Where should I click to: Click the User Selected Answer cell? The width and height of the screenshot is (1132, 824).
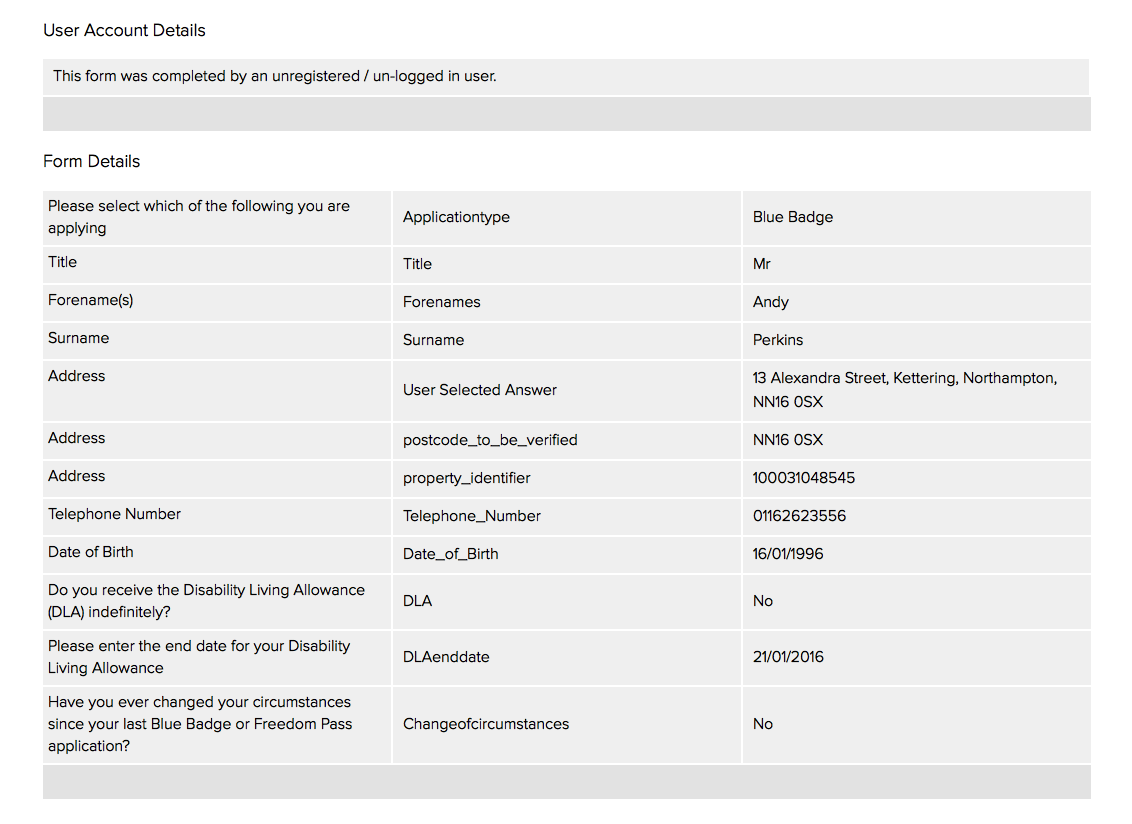click(x=479, y=390)
